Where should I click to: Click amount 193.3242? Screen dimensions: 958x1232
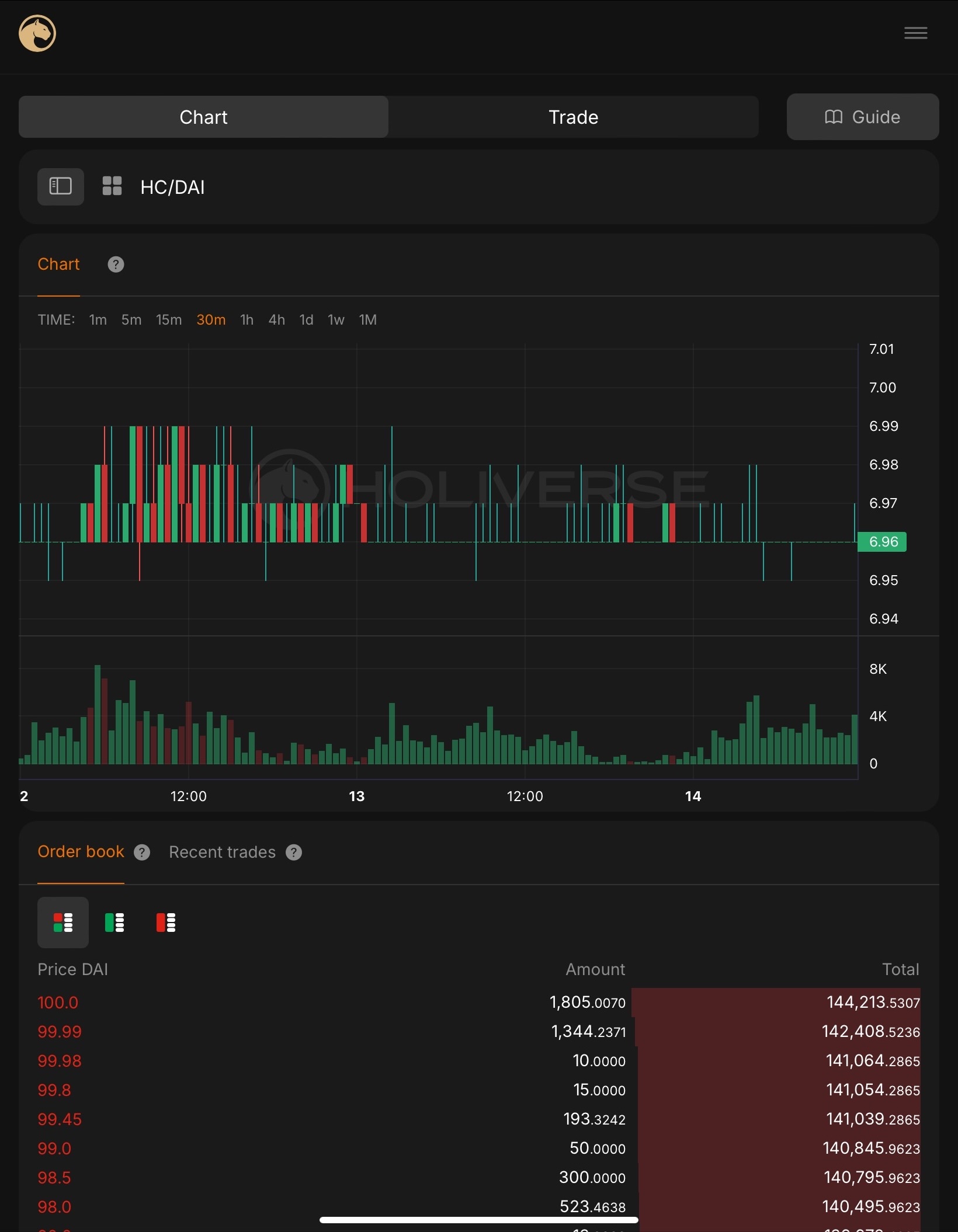click(595, 1119)
